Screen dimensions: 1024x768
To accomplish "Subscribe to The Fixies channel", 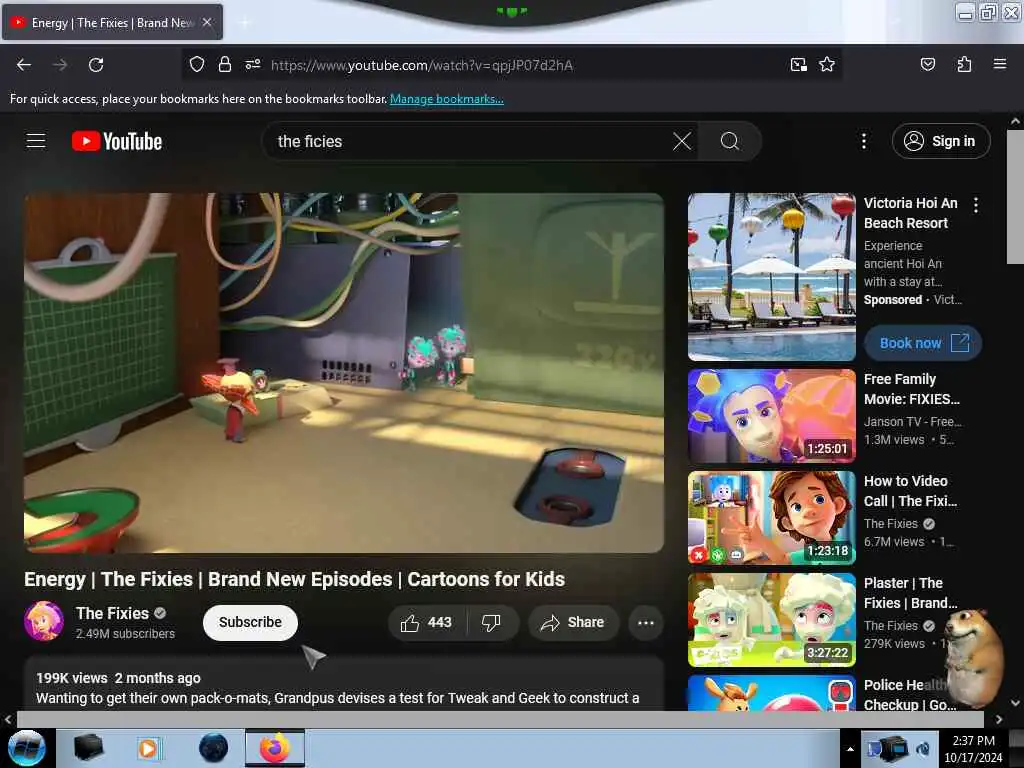I will [x=250, y=622].
